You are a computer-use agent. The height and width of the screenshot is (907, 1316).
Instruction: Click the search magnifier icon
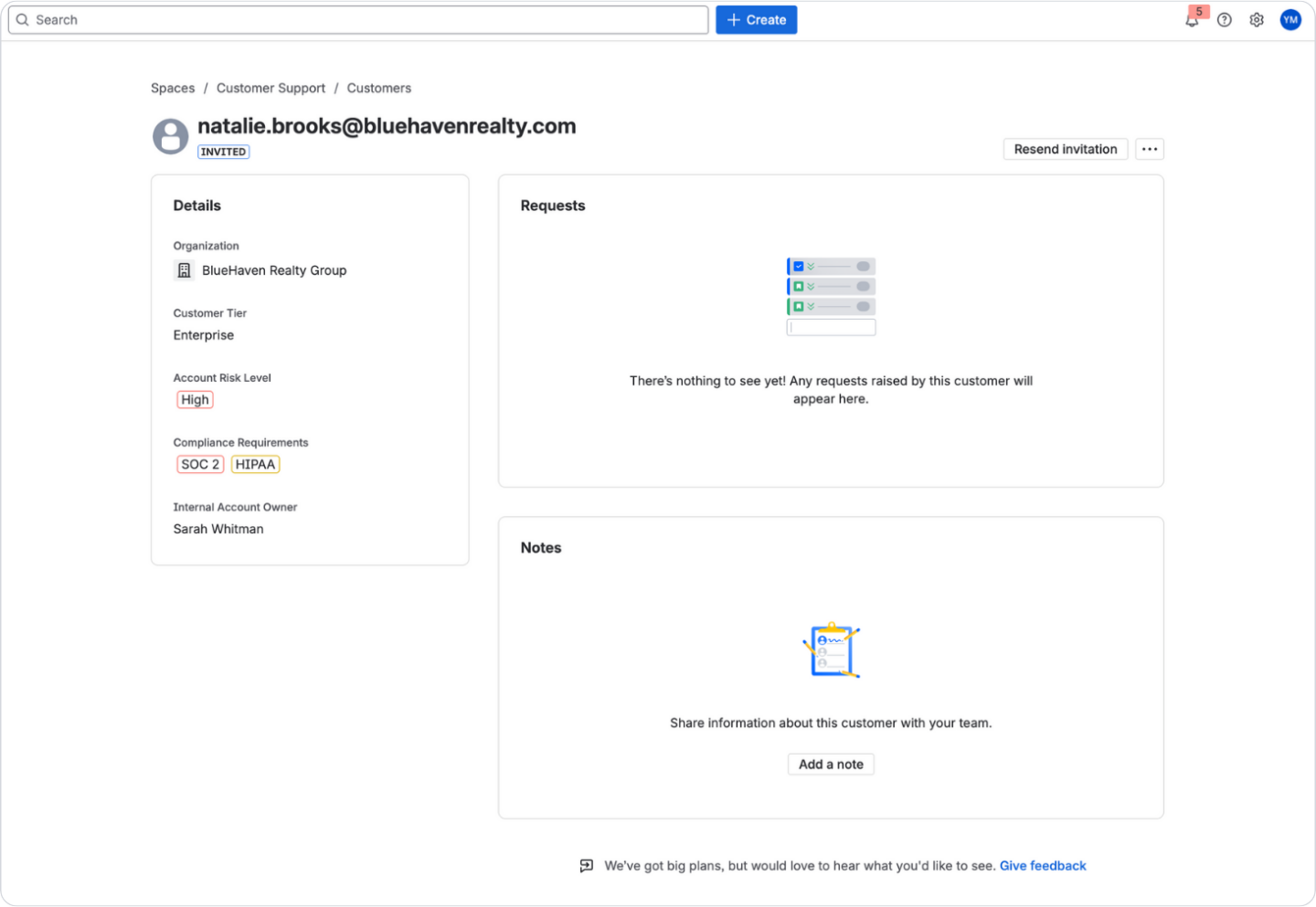(x=22, y=19)
